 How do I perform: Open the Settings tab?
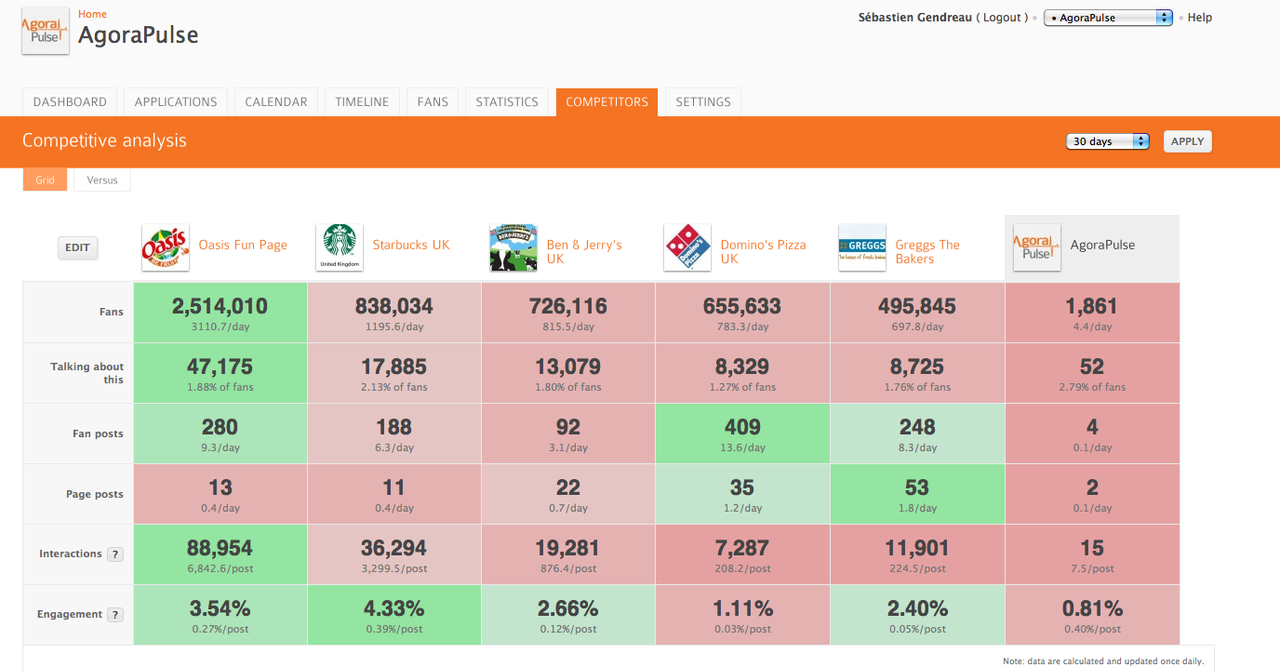(703, 102)
